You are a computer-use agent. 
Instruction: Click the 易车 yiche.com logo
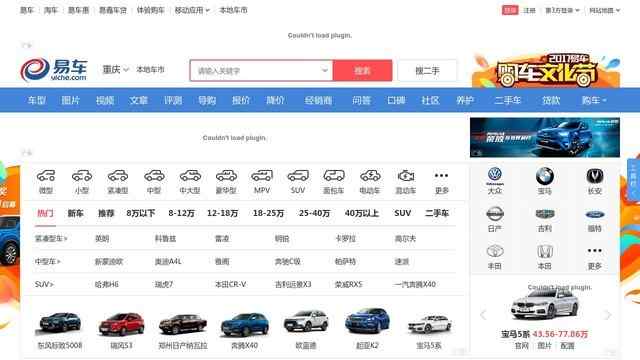point(53,70)
